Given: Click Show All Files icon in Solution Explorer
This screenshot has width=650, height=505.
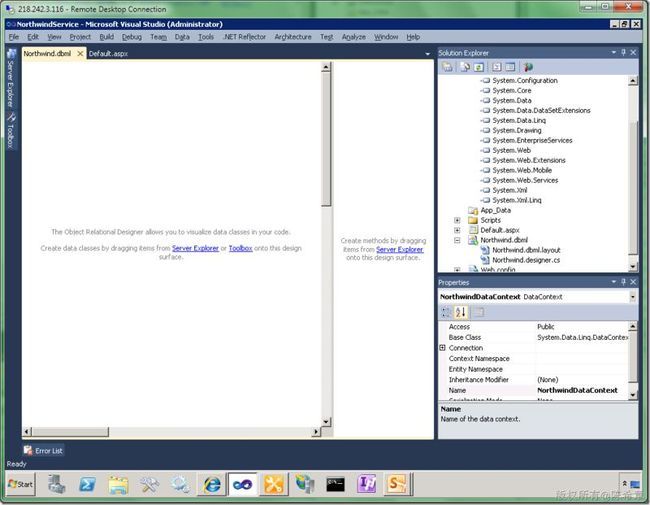Looking at the screenshot, I should [x=465, y=67].
